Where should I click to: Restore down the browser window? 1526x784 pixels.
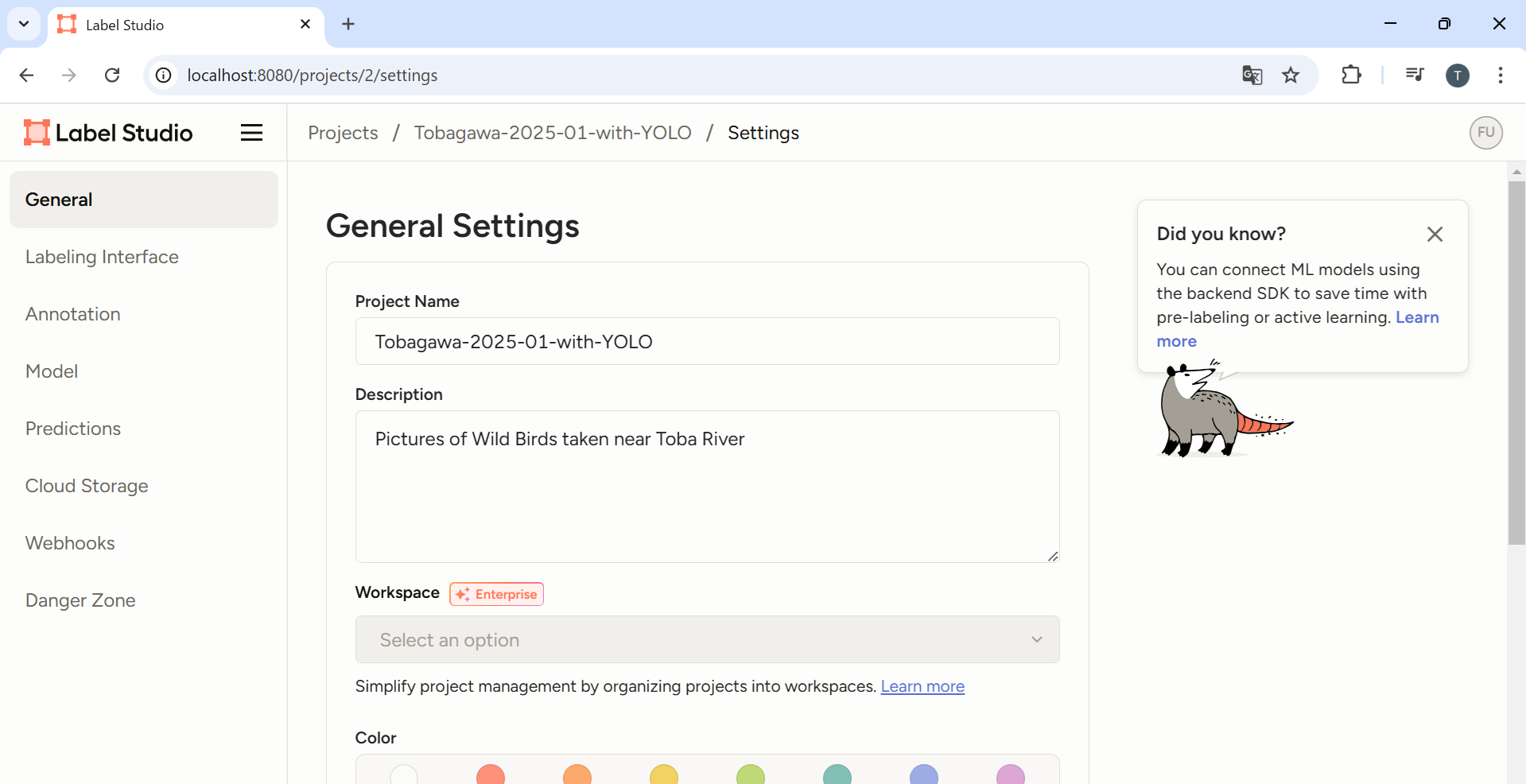coord(1444,24)
